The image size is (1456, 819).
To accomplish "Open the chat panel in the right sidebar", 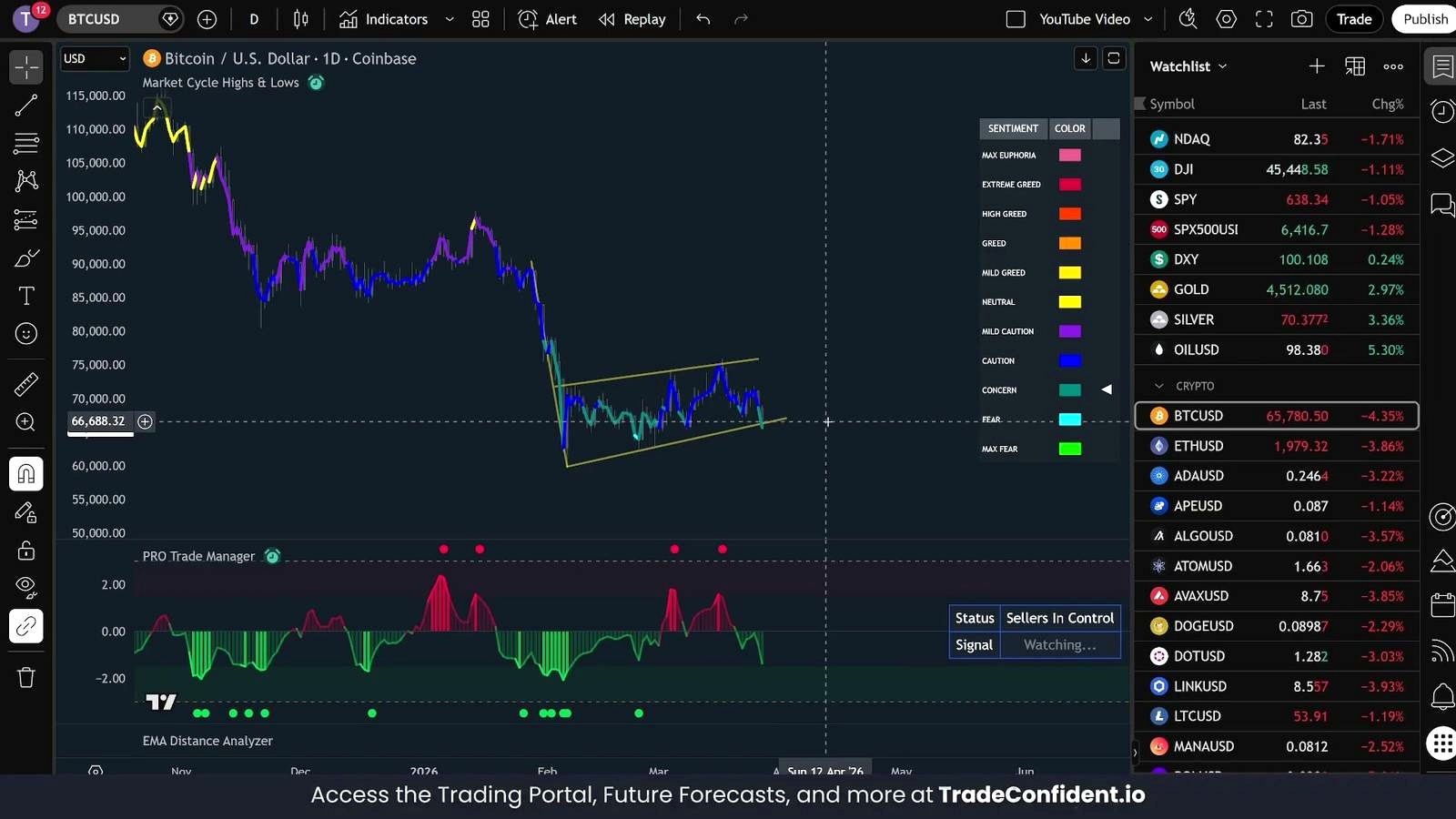I will pos(1442,204).
